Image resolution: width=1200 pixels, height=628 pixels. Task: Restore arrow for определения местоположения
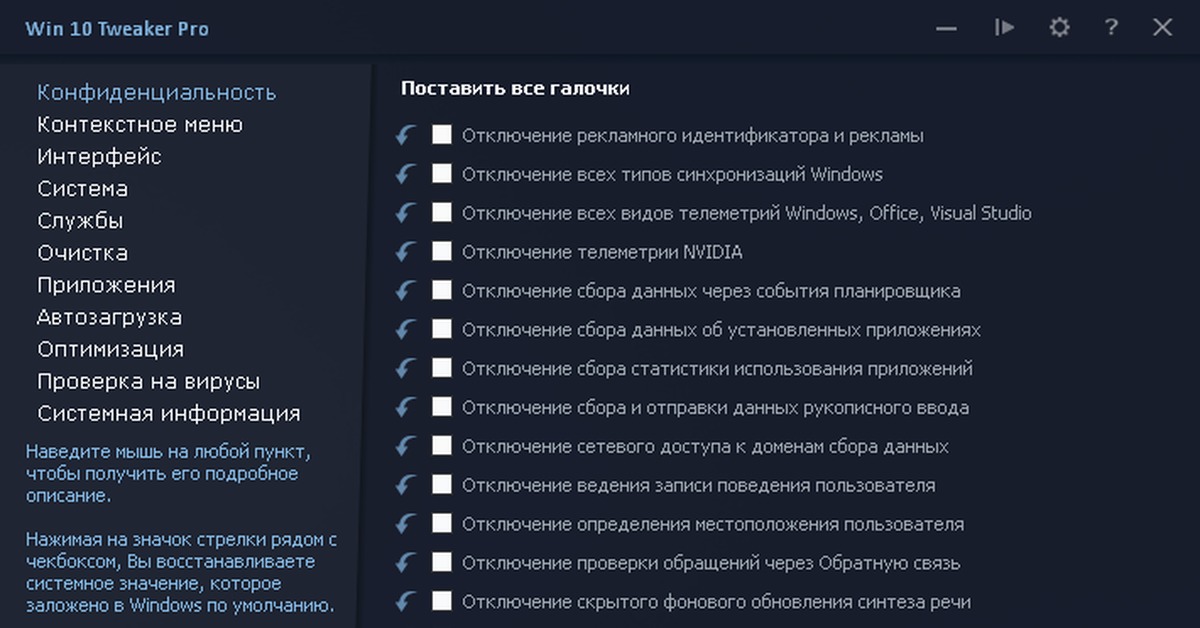click(x=405, y=525)
